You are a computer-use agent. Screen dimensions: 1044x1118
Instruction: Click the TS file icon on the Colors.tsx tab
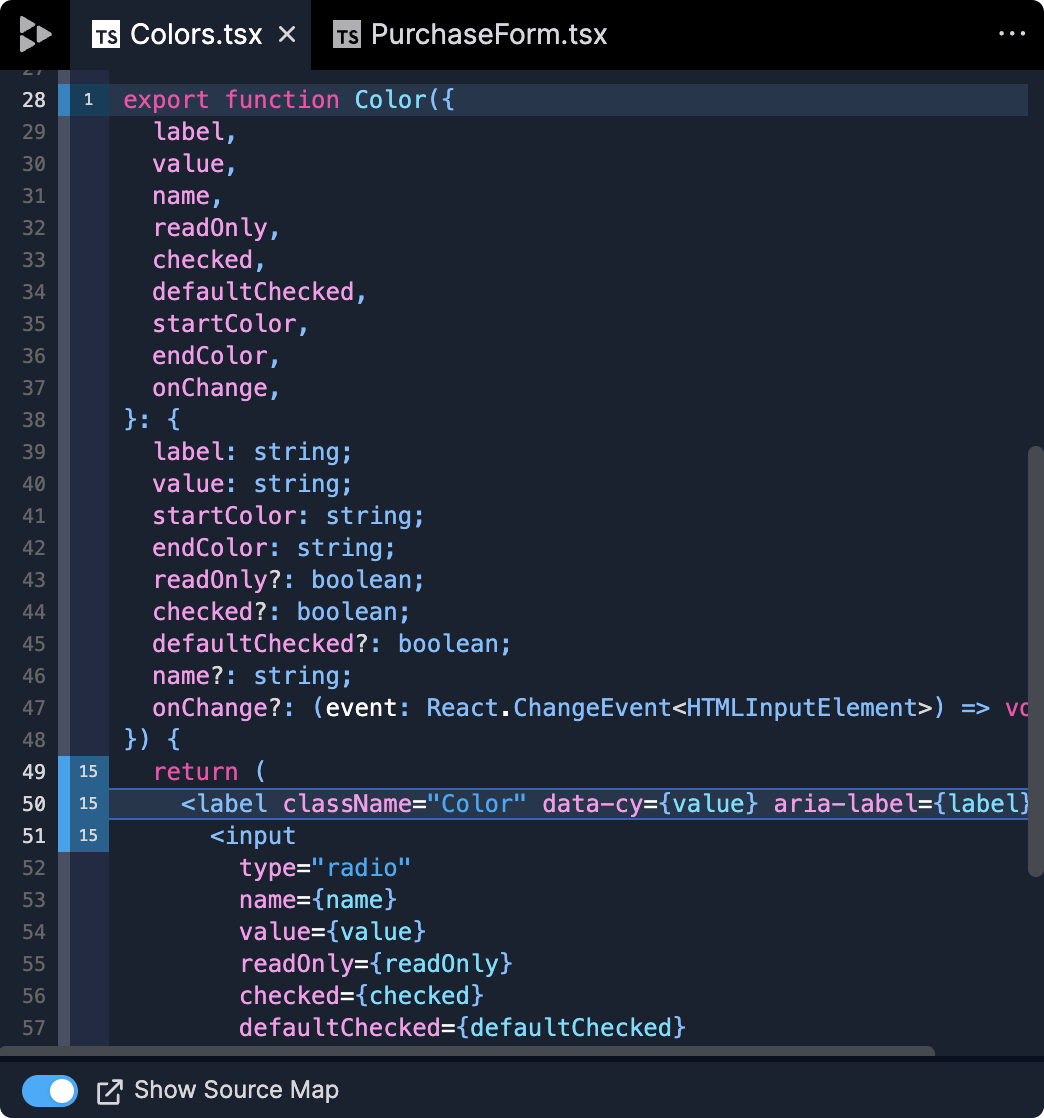tap(105, 36)
